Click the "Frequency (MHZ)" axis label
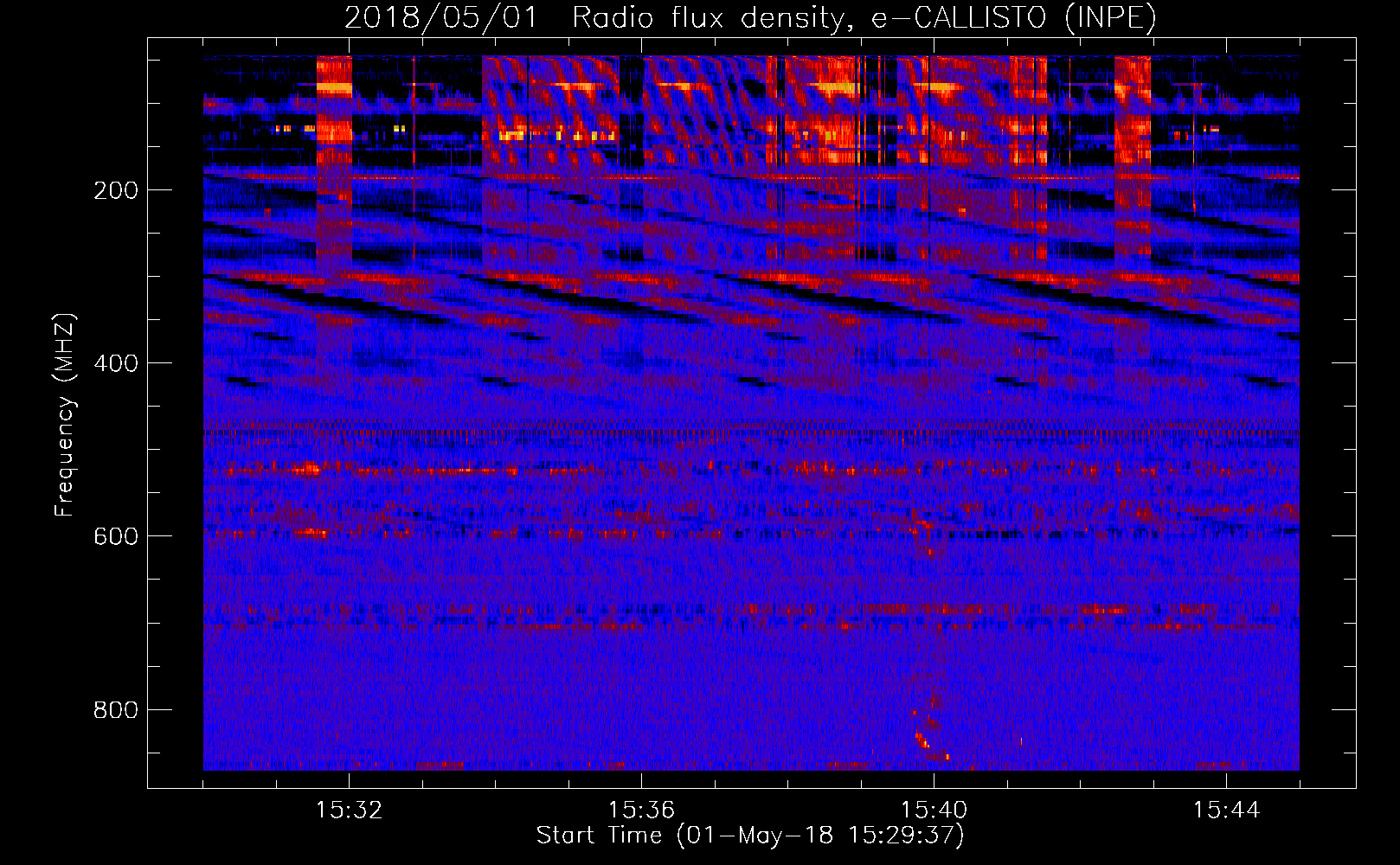The image size is (1400, 865). tap(65, 415)
